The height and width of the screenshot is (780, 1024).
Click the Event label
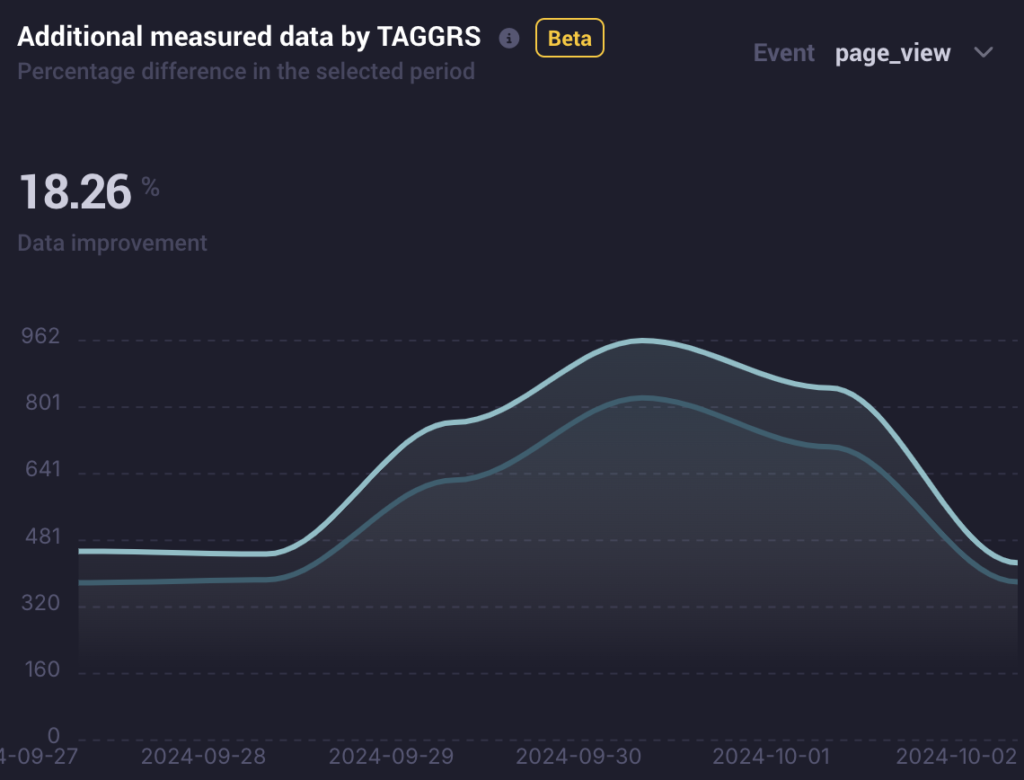[x=784, y=53]
